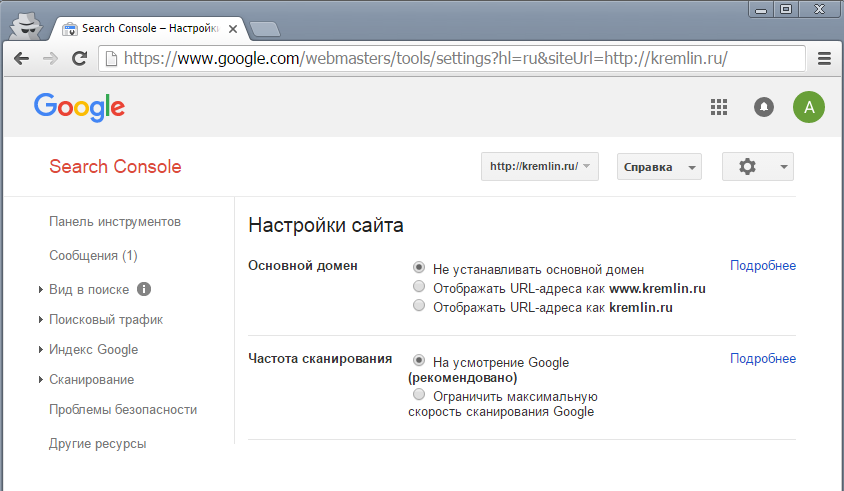The width and height of the screenshot is (844, 491).
Task: Expand Поисковый трафик menu arrow
Action: tap(41, 320)
